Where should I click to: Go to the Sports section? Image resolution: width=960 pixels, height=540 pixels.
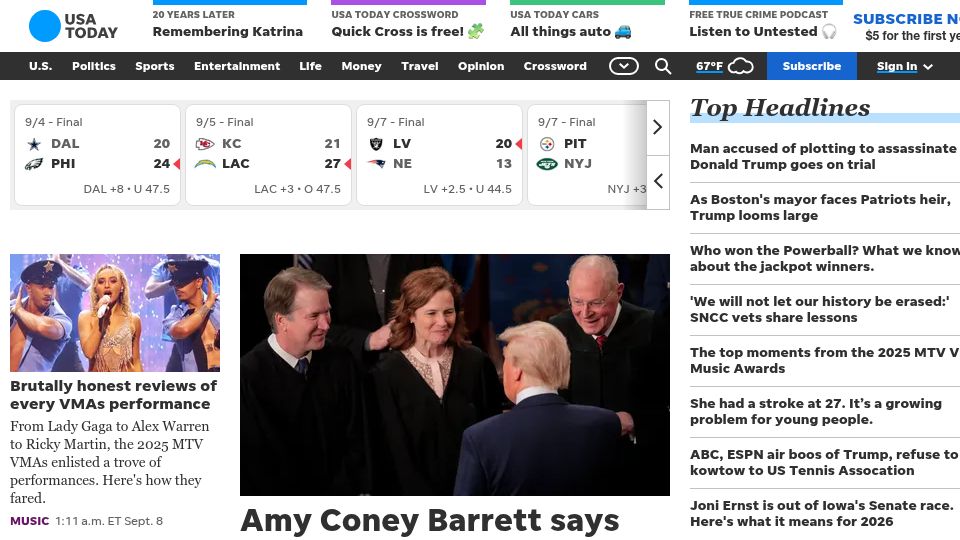155,66
